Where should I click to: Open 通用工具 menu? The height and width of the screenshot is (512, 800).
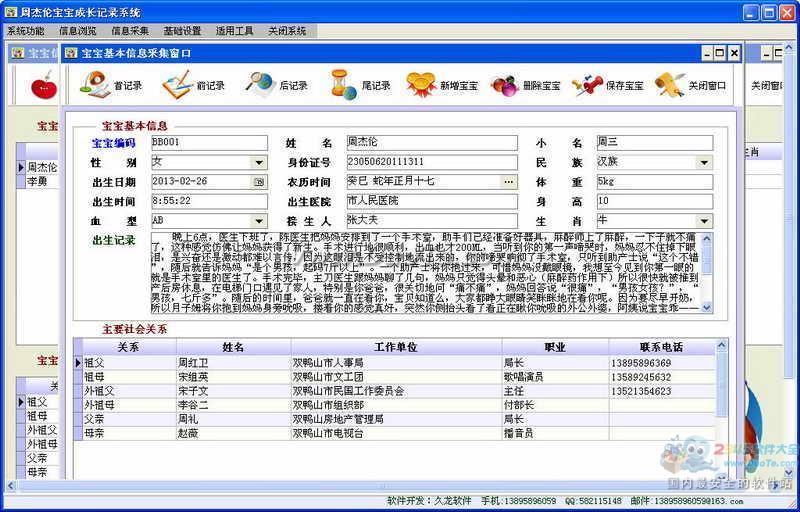(234, 31)
